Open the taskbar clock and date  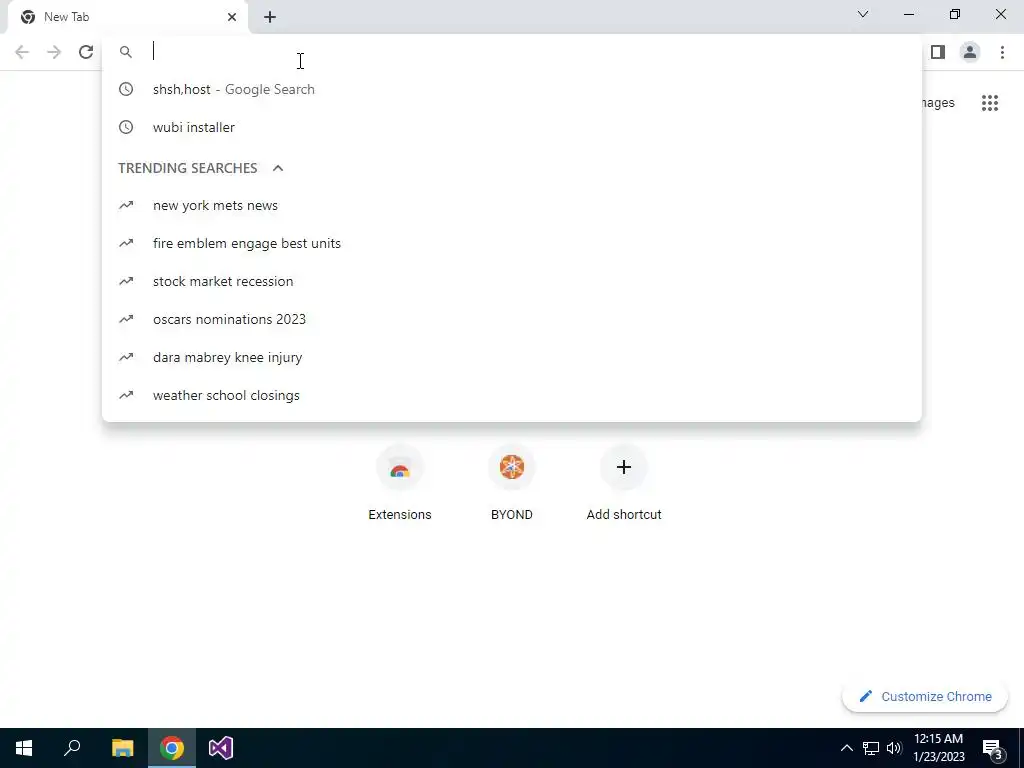tap(938, 748)
